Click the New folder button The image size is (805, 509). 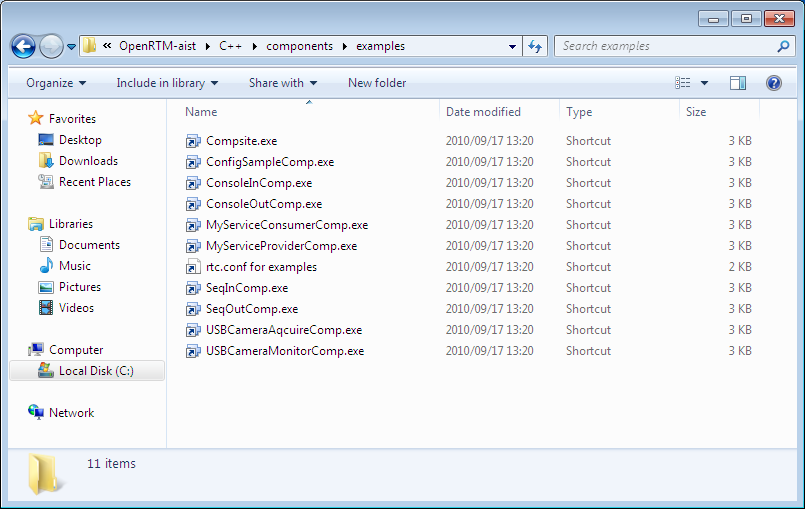pyautogui.click(x=377, y=83)
